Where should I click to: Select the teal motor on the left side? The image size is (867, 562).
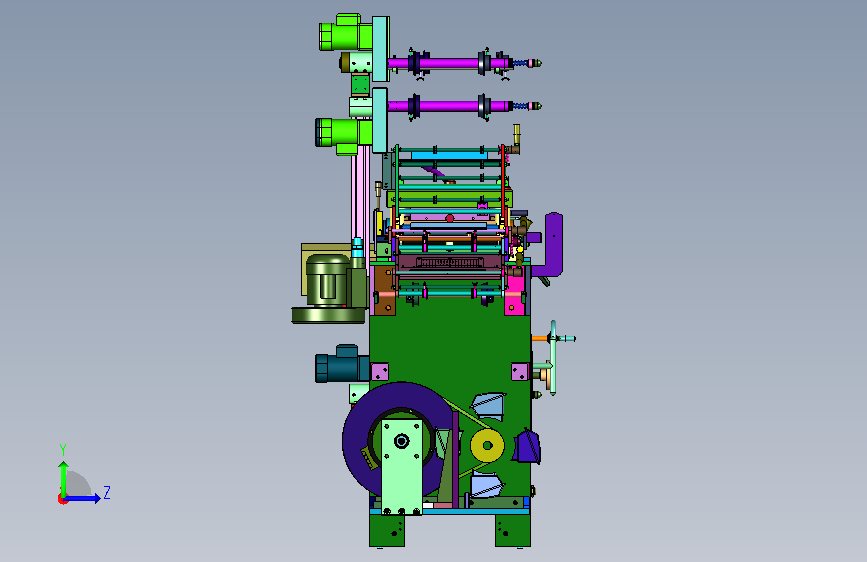pyautogui.click(x=342, y=365)
